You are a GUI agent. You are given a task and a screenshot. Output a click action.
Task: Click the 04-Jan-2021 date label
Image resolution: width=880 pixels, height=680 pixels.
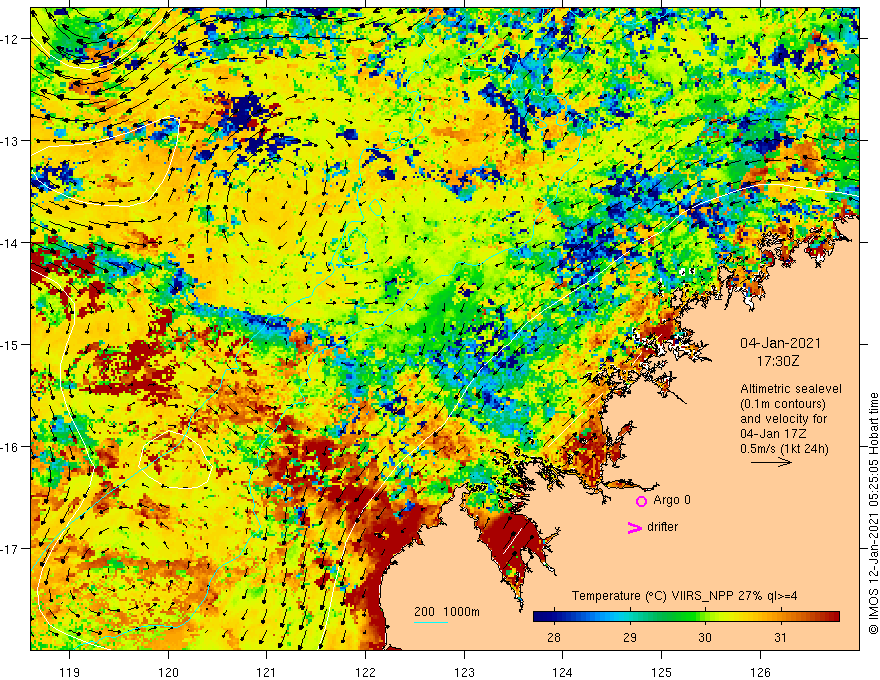[780, 343]
